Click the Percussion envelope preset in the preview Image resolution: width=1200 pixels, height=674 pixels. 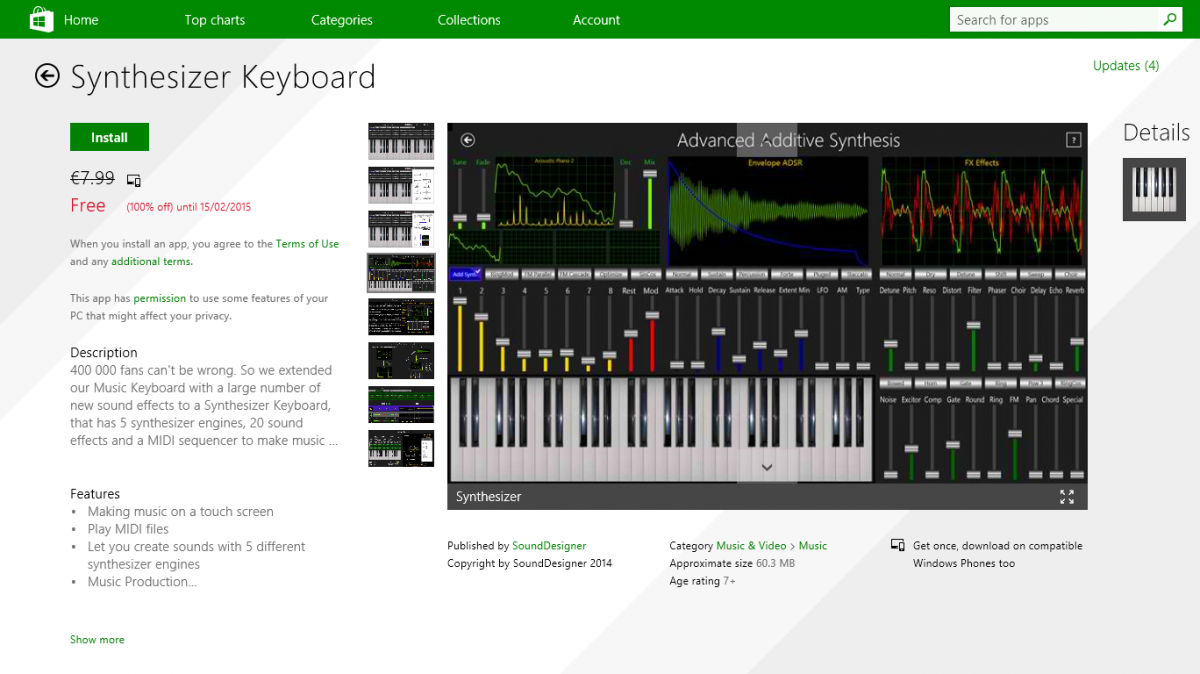click(750, 274)
